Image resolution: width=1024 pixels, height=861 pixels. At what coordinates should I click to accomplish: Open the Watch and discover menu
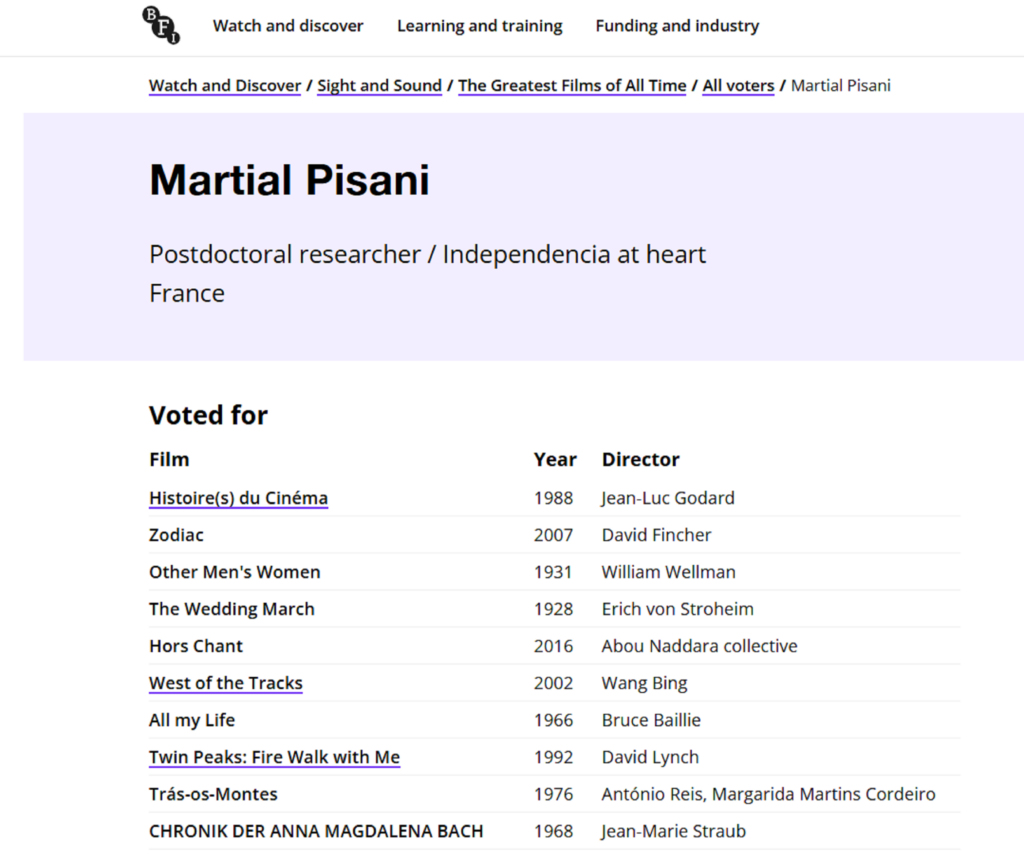click(288, 26)
